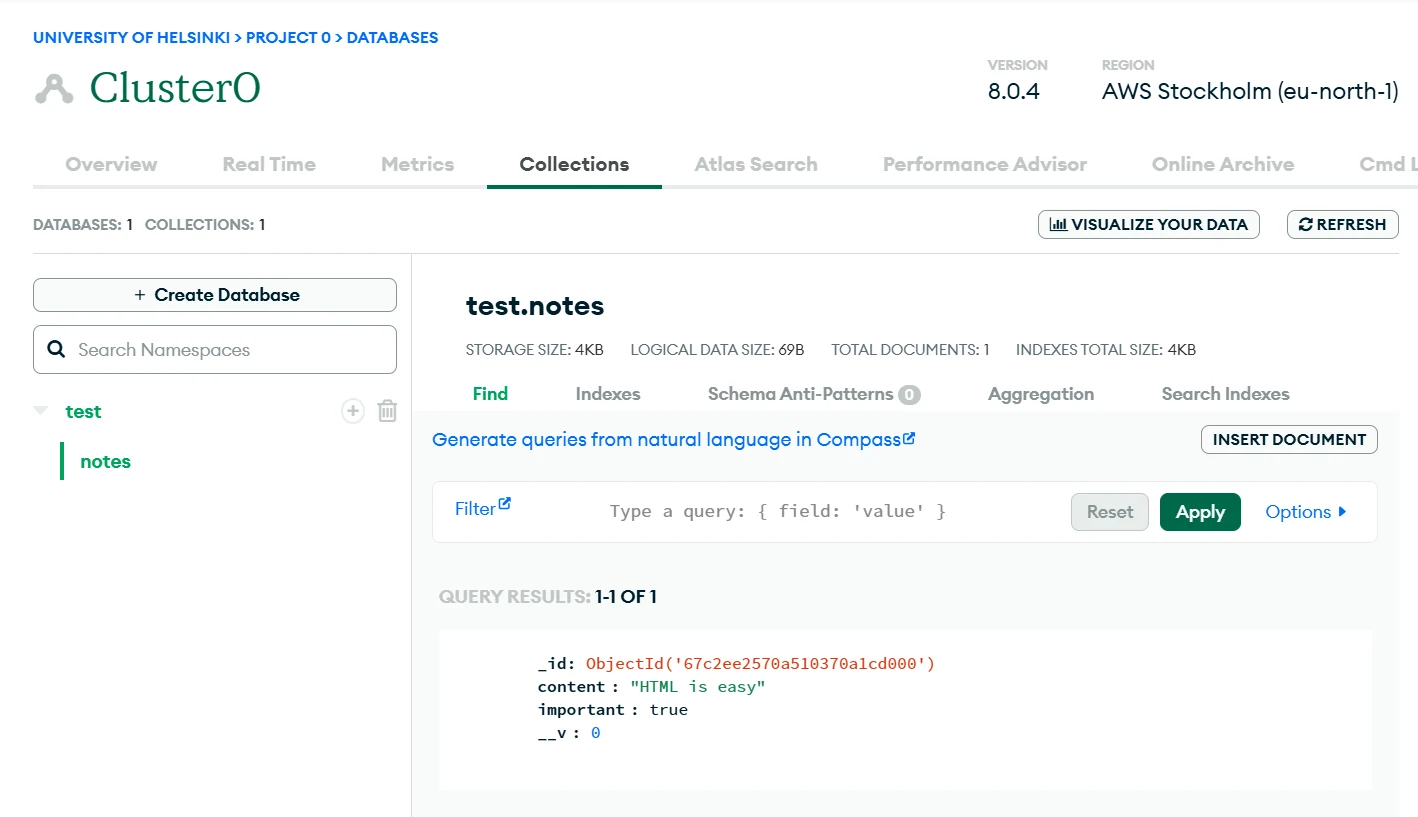Click the STORAGE SIZE: 4KB stat
The image size is (1418, 817).
(x=534, y=350)
